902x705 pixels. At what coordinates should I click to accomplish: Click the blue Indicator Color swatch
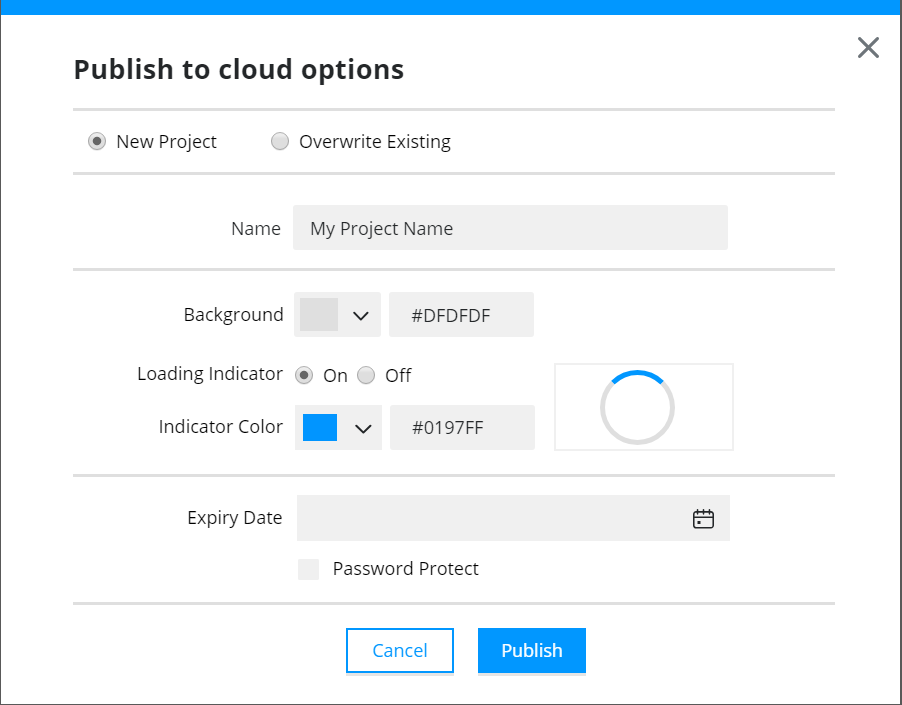pyautogui.click(x=320, y=427)
